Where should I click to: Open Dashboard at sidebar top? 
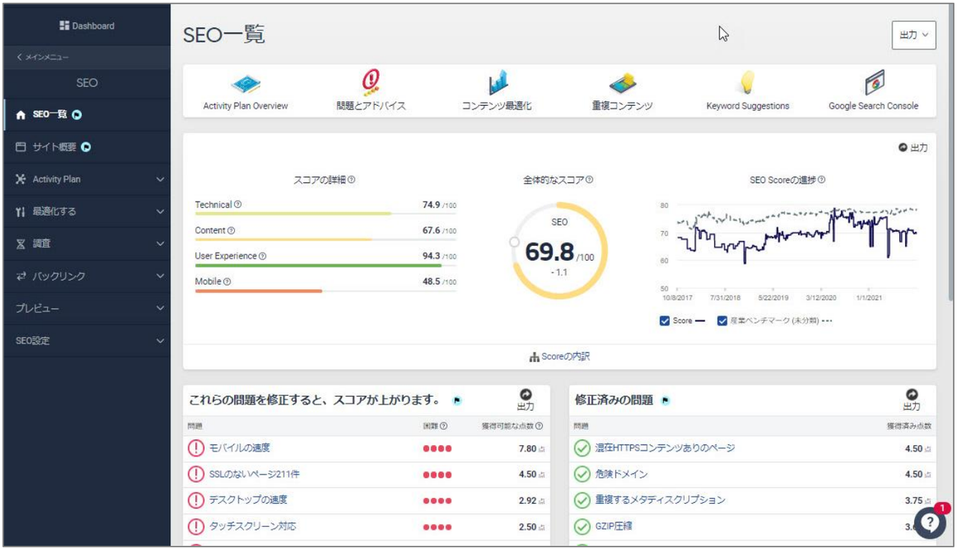87,26
